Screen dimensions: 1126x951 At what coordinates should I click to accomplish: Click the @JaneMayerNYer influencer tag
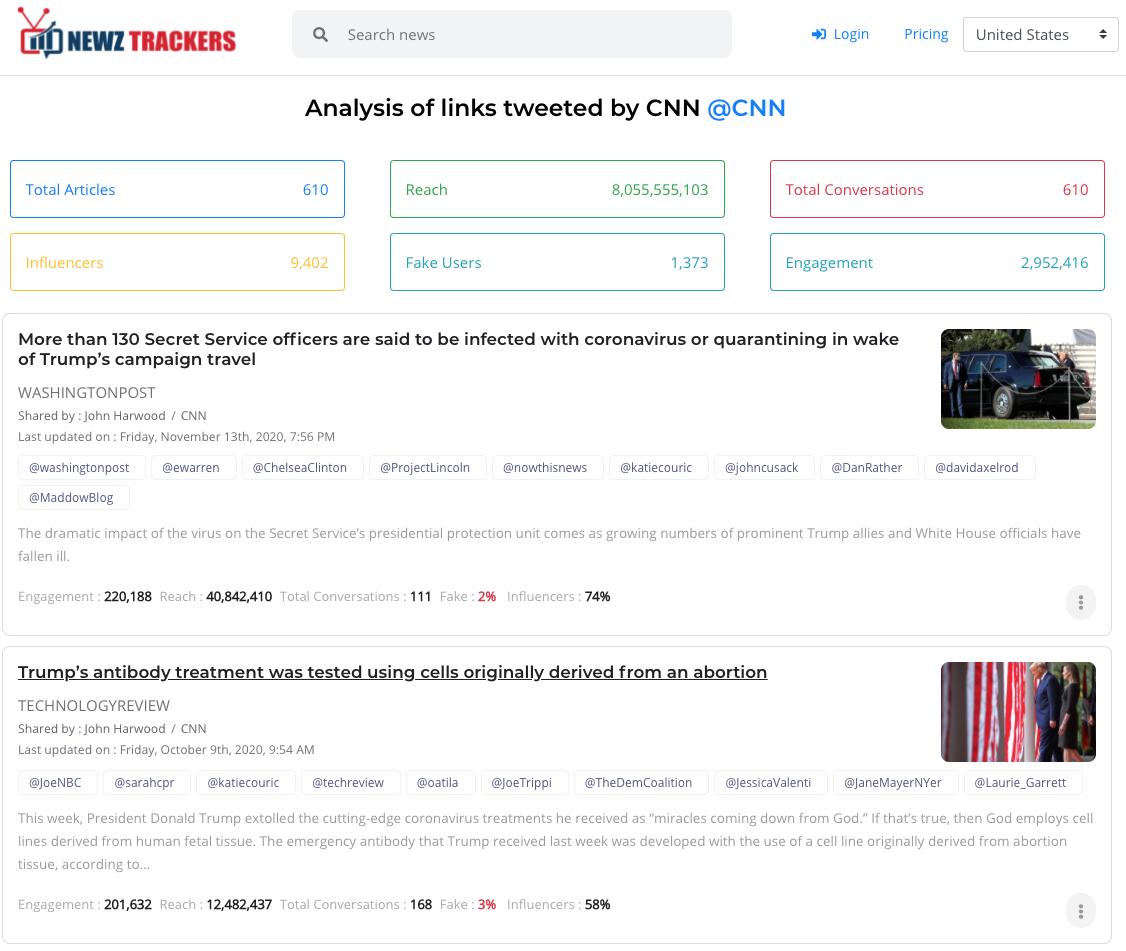click(x=895, y=783)
